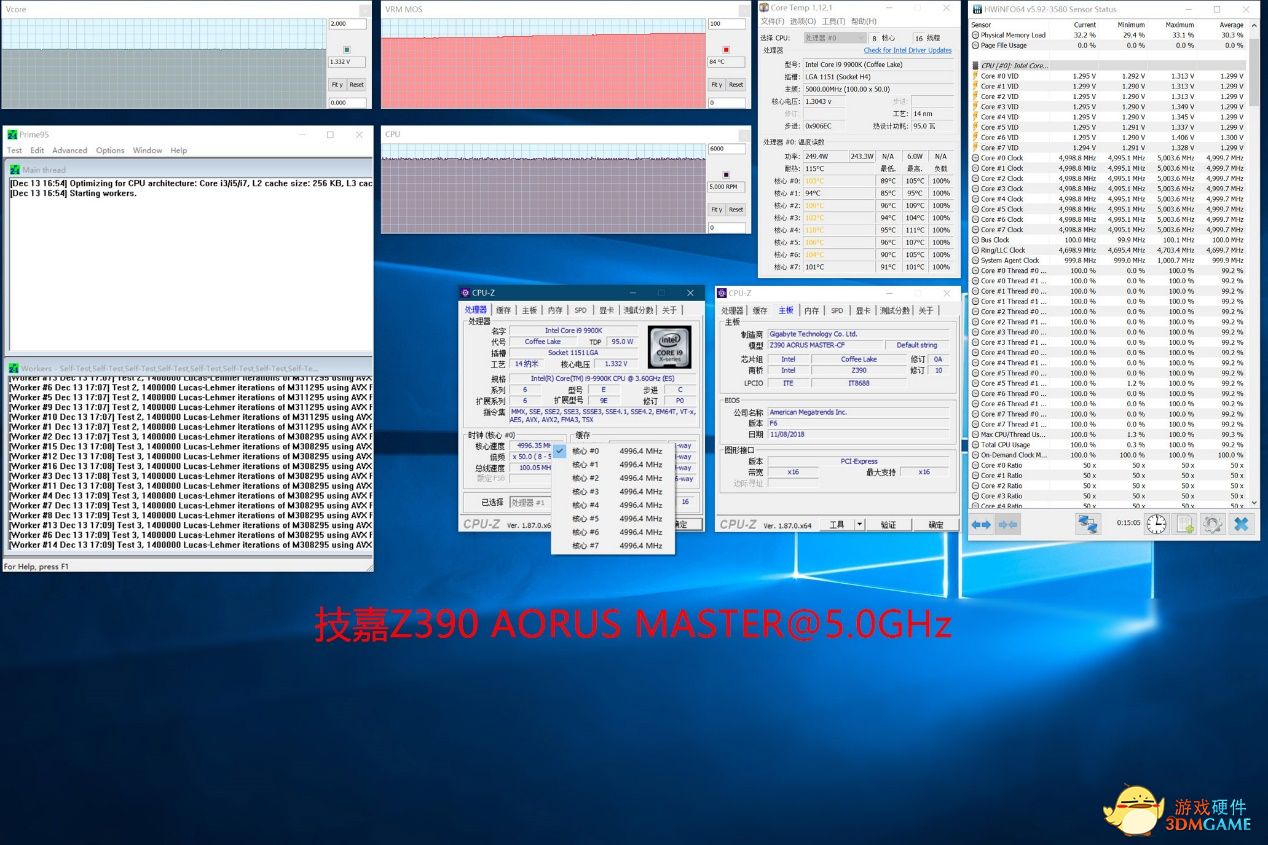Click Core #0 Ratio sensor icon
The width and height of the screenshot is (1268, 845).
975,465
